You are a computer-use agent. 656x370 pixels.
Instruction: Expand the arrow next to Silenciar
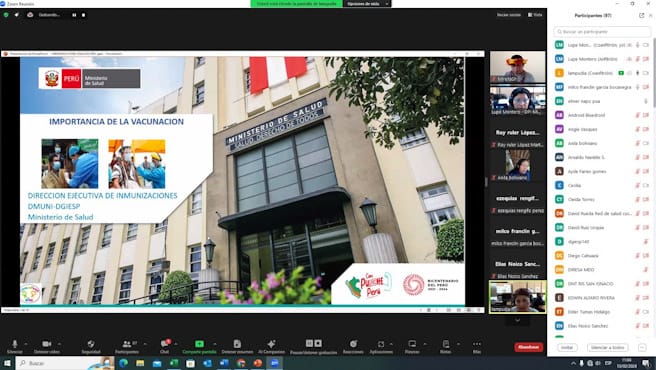point(26,344)
